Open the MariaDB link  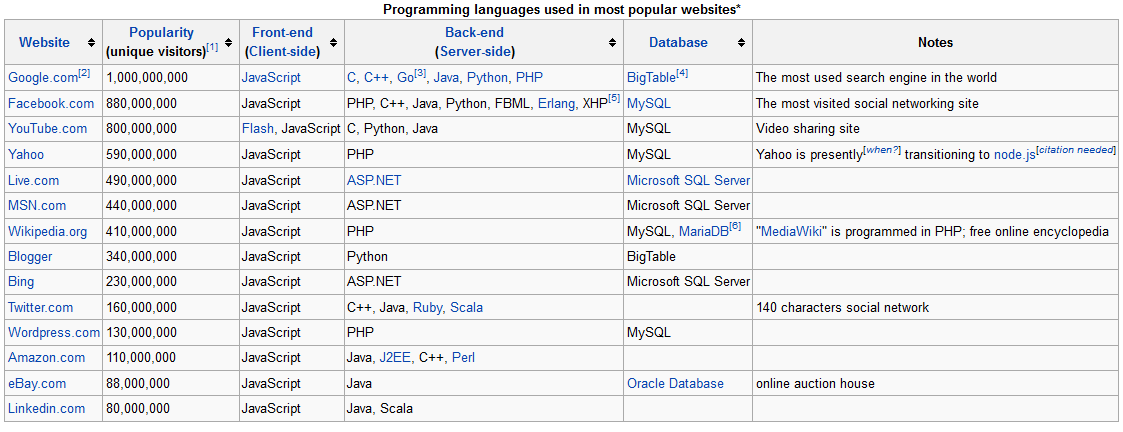click(704, 231)
